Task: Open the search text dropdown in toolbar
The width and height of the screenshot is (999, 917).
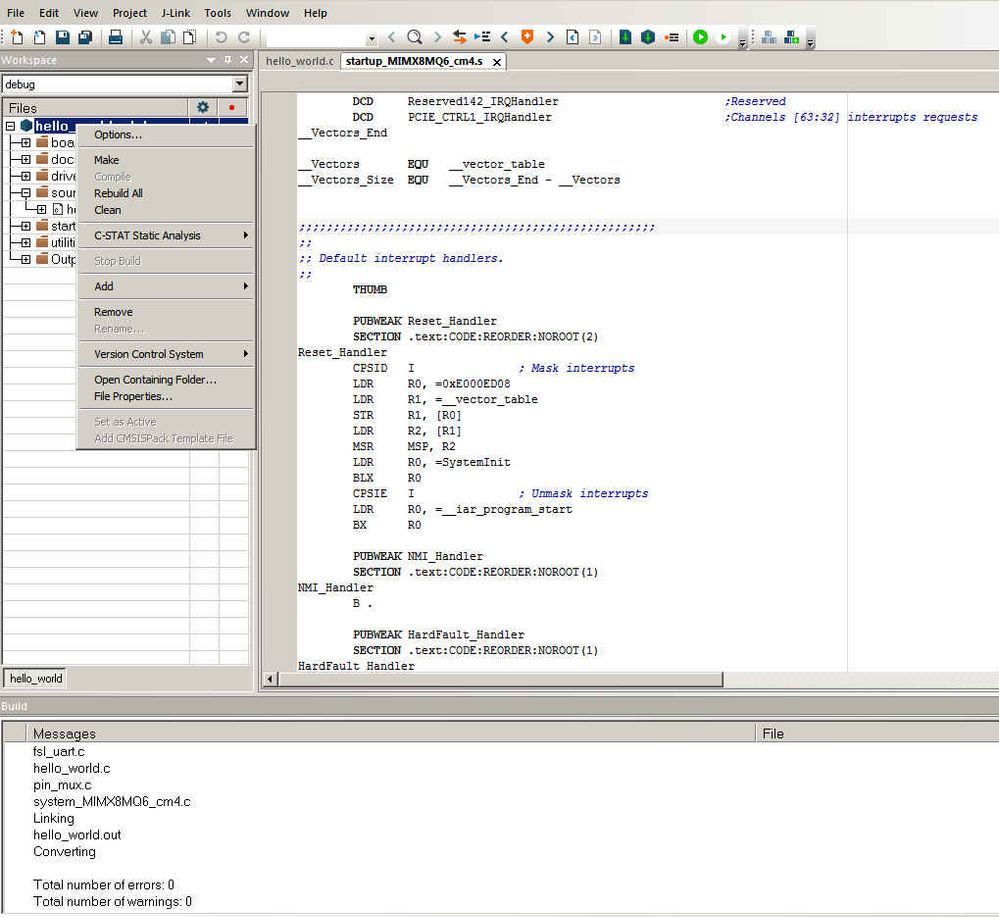Action: click(x=372, y=38)
